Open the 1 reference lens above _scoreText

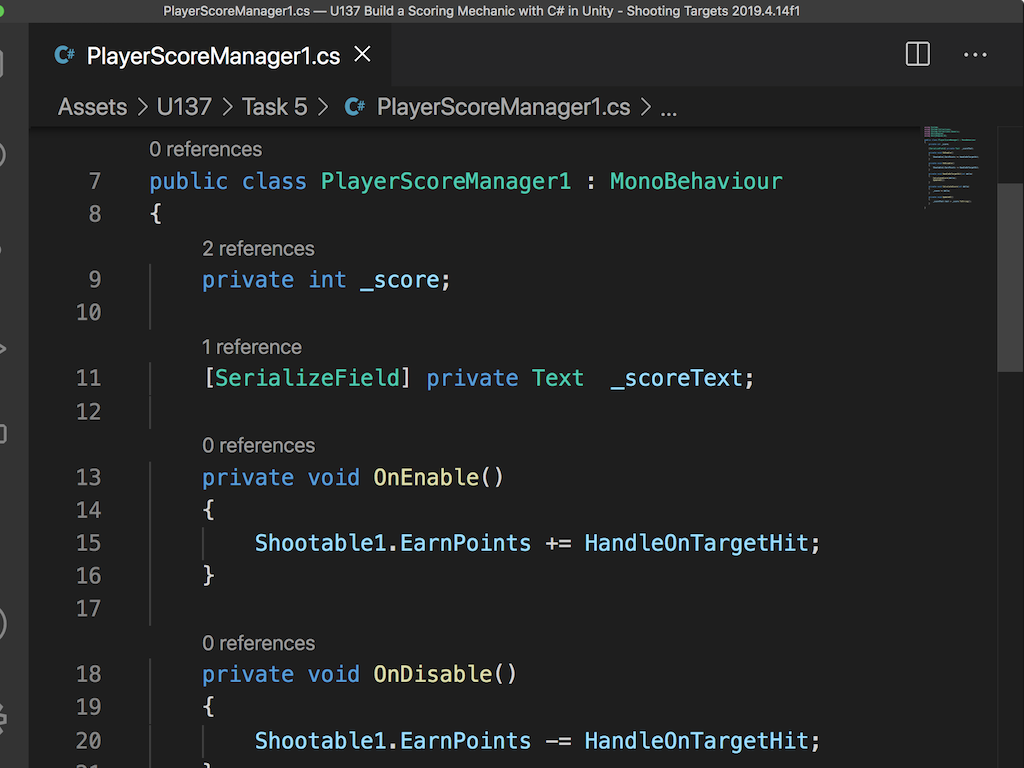(251, 347)
